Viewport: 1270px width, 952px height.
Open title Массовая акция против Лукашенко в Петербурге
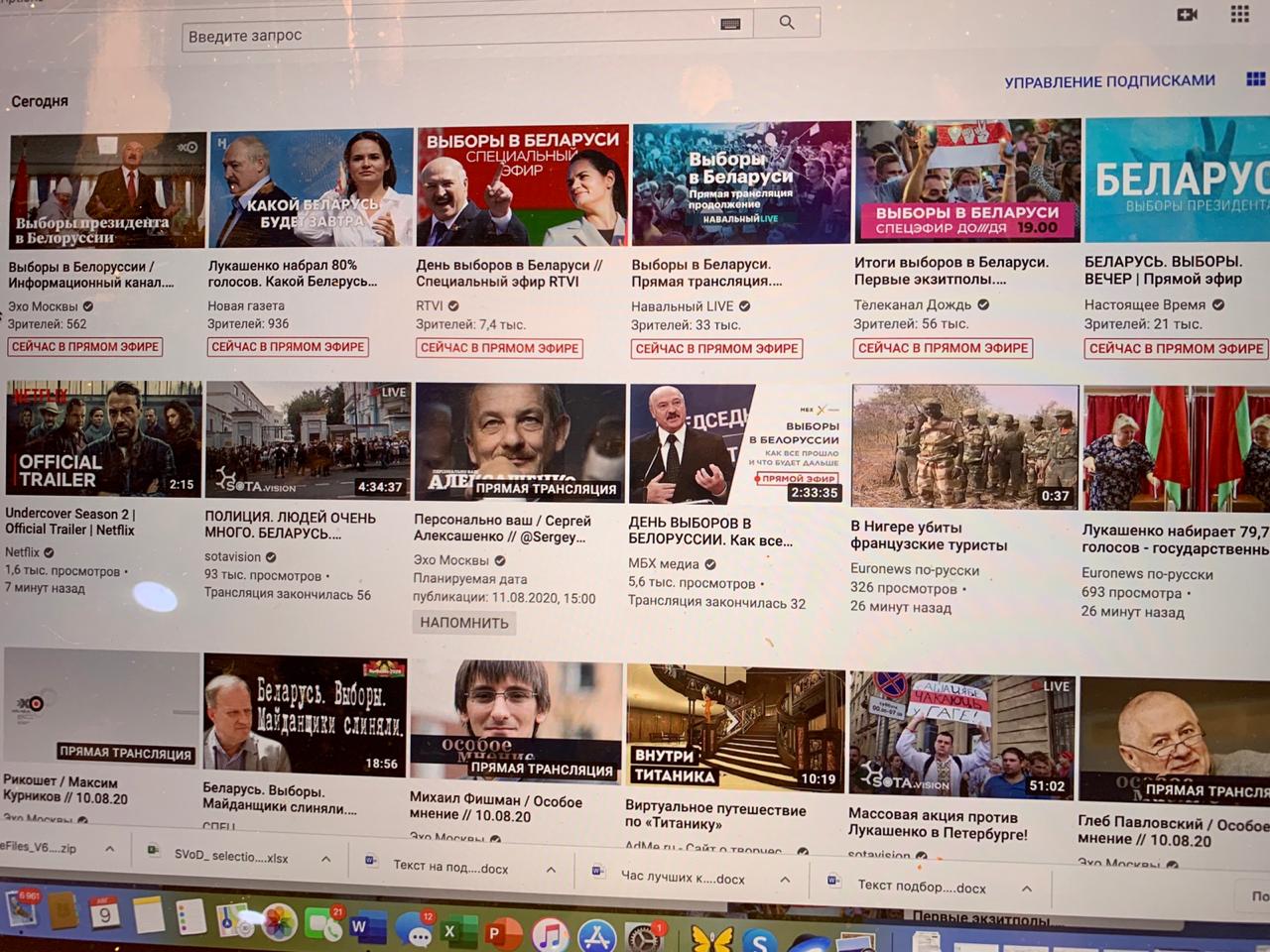938,824
